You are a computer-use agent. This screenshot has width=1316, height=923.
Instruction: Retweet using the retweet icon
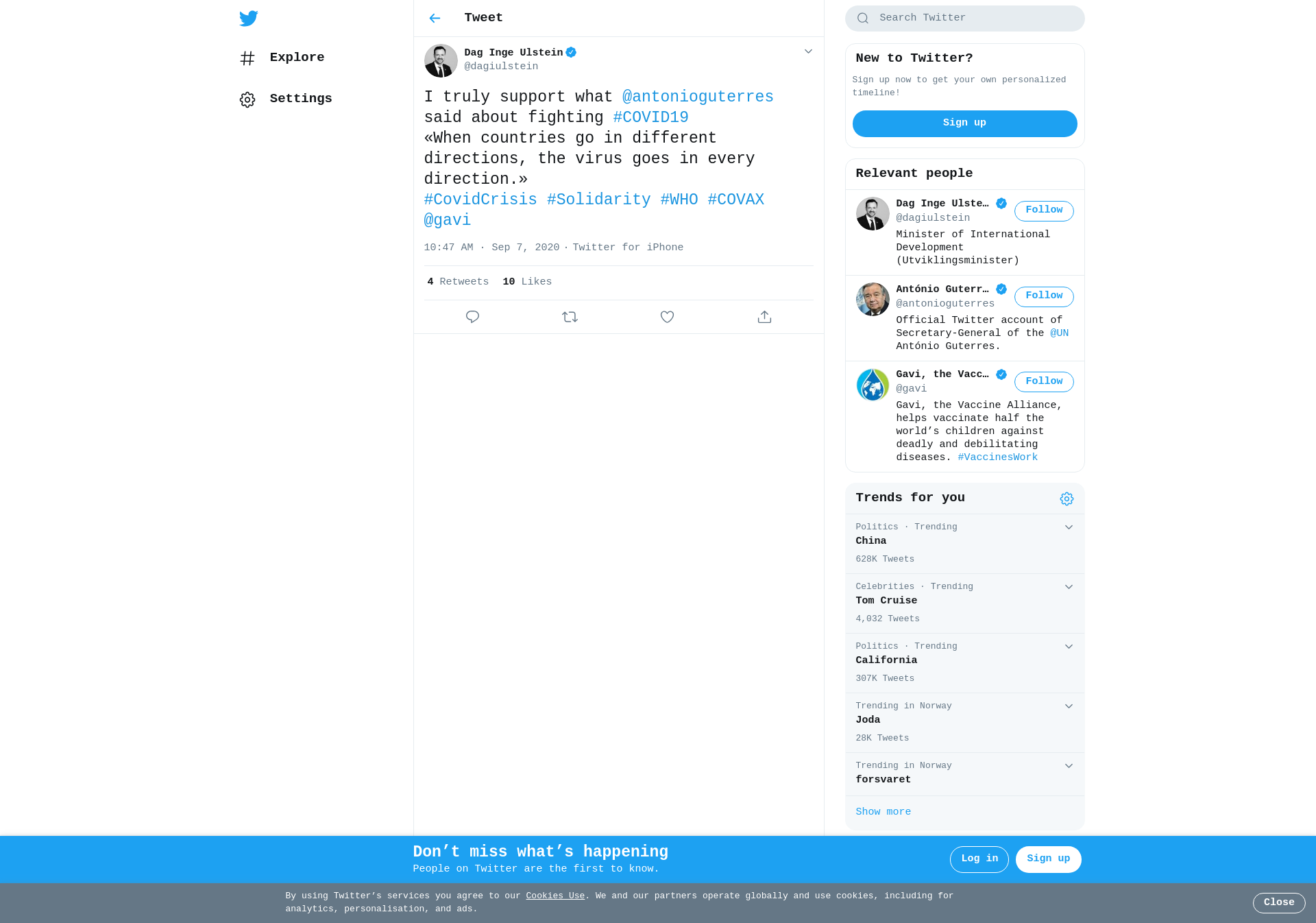pos(570,317)
